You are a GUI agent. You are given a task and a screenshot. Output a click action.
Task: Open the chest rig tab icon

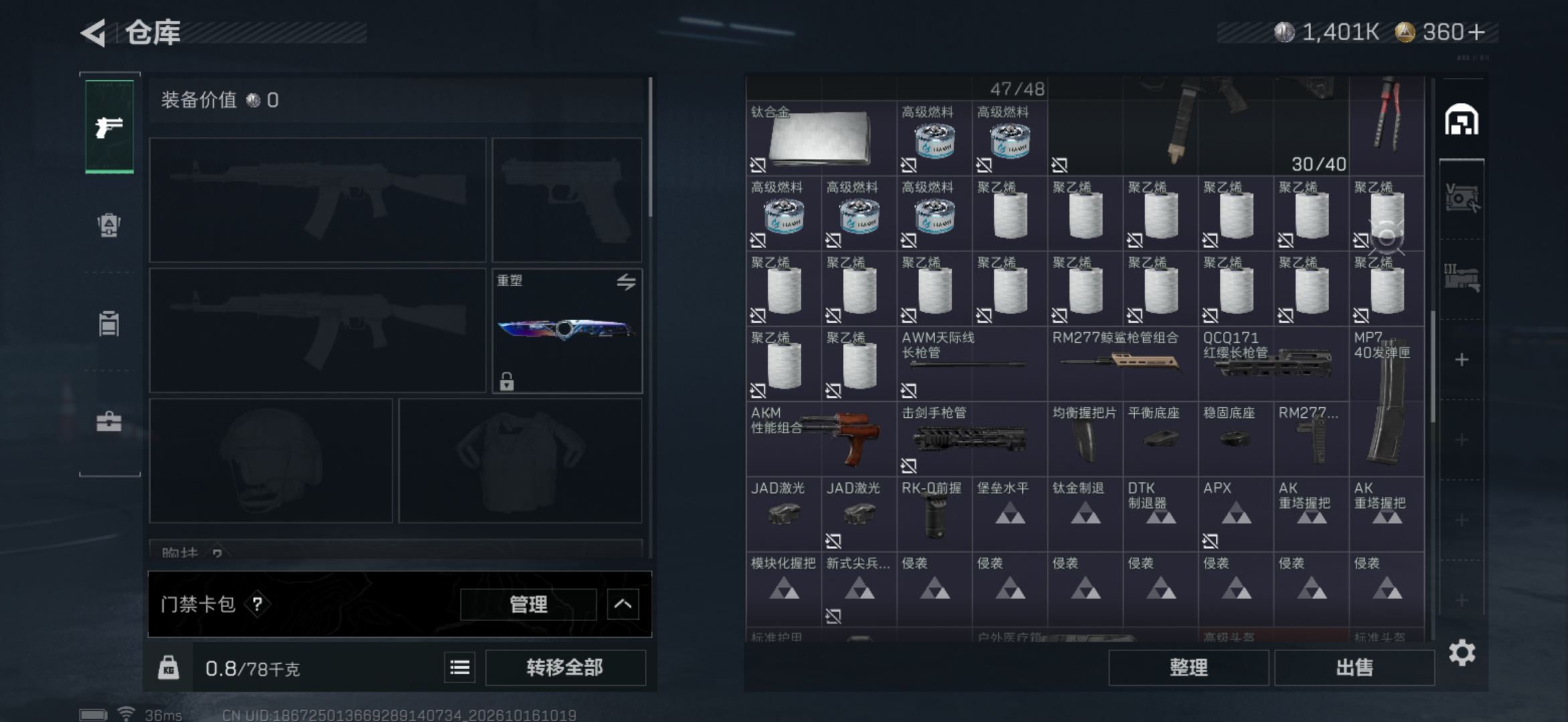click(109, 324)
